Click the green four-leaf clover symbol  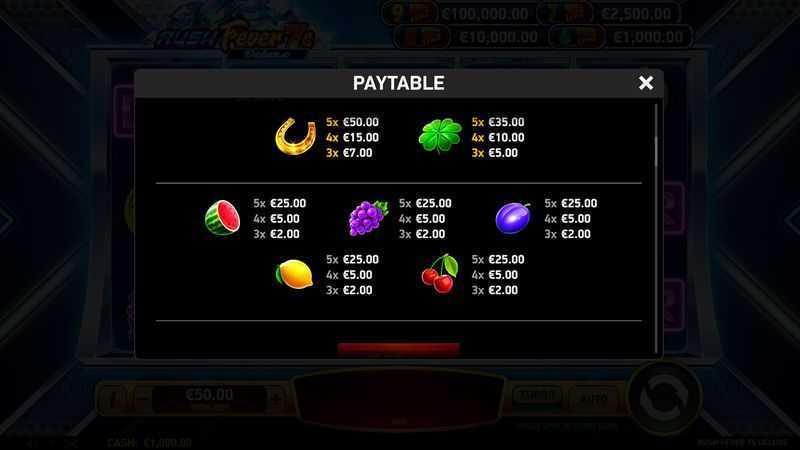(440, 136)
